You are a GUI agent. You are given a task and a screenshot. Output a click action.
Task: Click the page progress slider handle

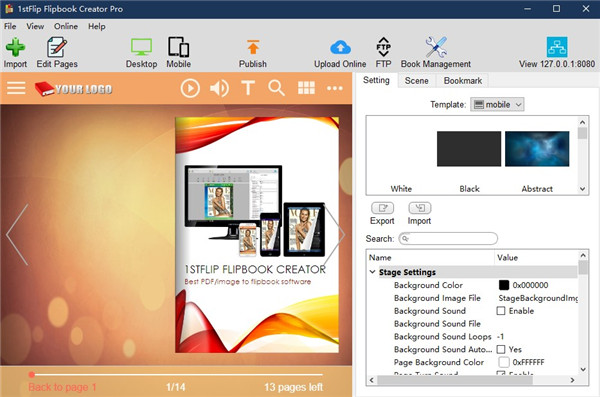pyautogui.click(x=32, y=374)
